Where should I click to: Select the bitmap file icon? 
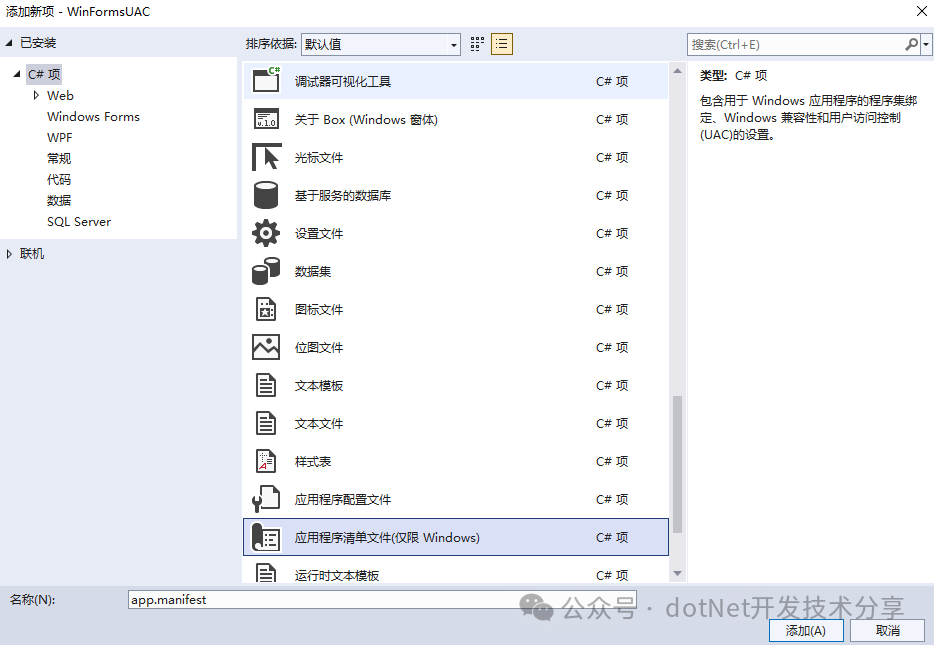(266, 347)
